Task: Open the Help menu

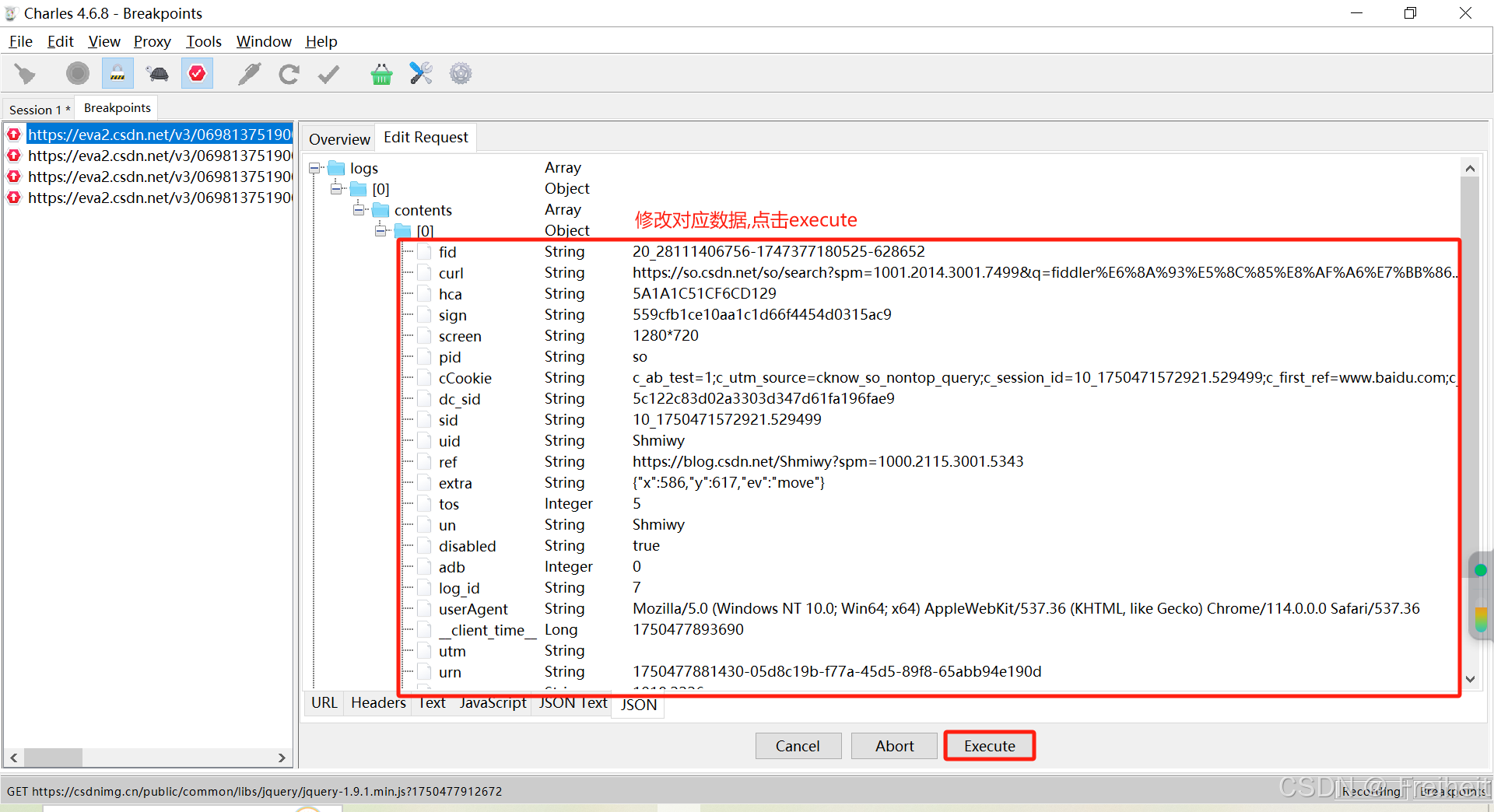Action: click(x=321, y=41)
